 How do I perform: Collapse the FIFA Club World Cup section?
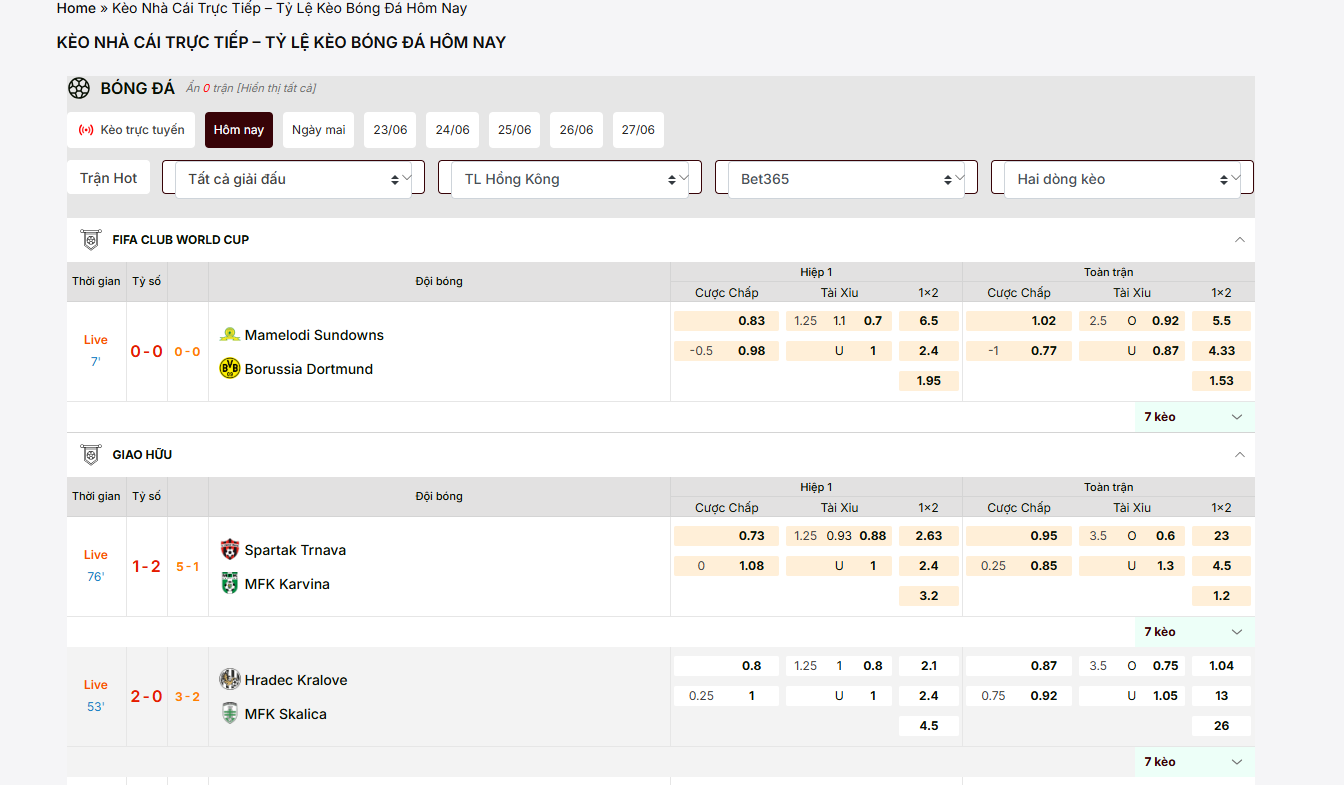click(x=1240, y=240)
